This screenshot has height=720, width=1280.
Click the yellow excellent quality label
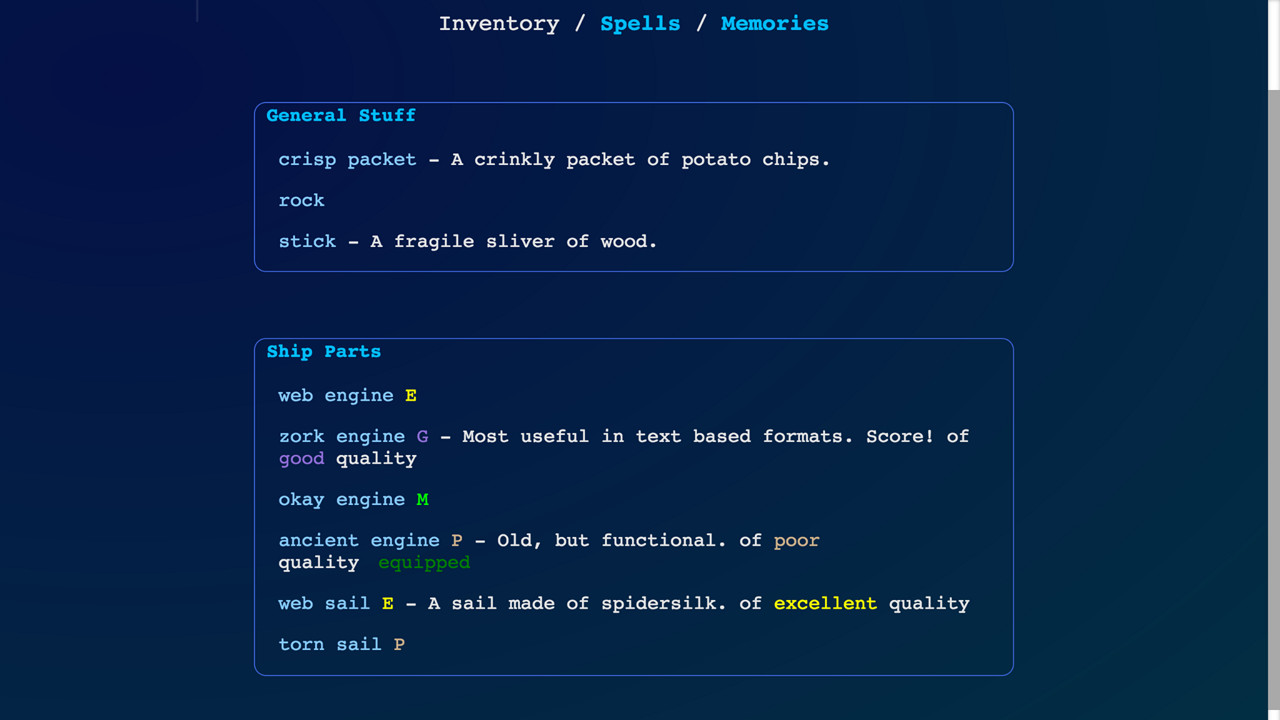coord(825,603)
